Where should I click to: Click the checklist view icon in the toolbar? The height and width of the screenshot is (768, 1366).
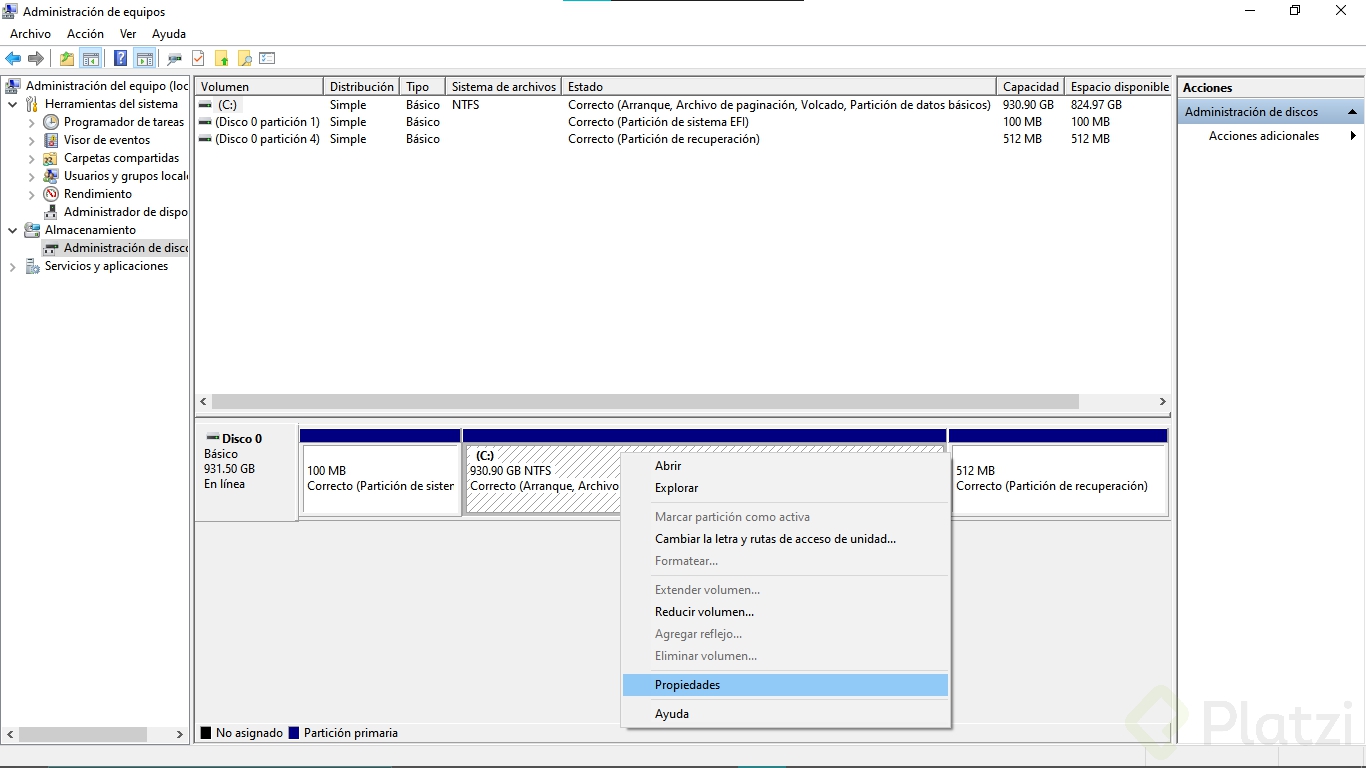267,58
